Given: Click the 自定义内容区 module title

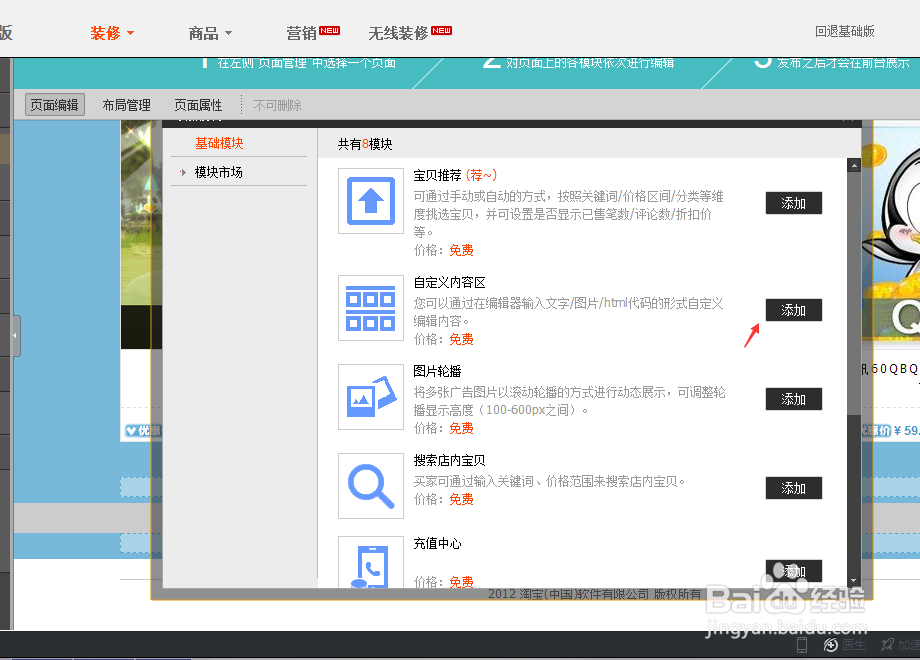Looking at the screenshot, I should [449, 282].
